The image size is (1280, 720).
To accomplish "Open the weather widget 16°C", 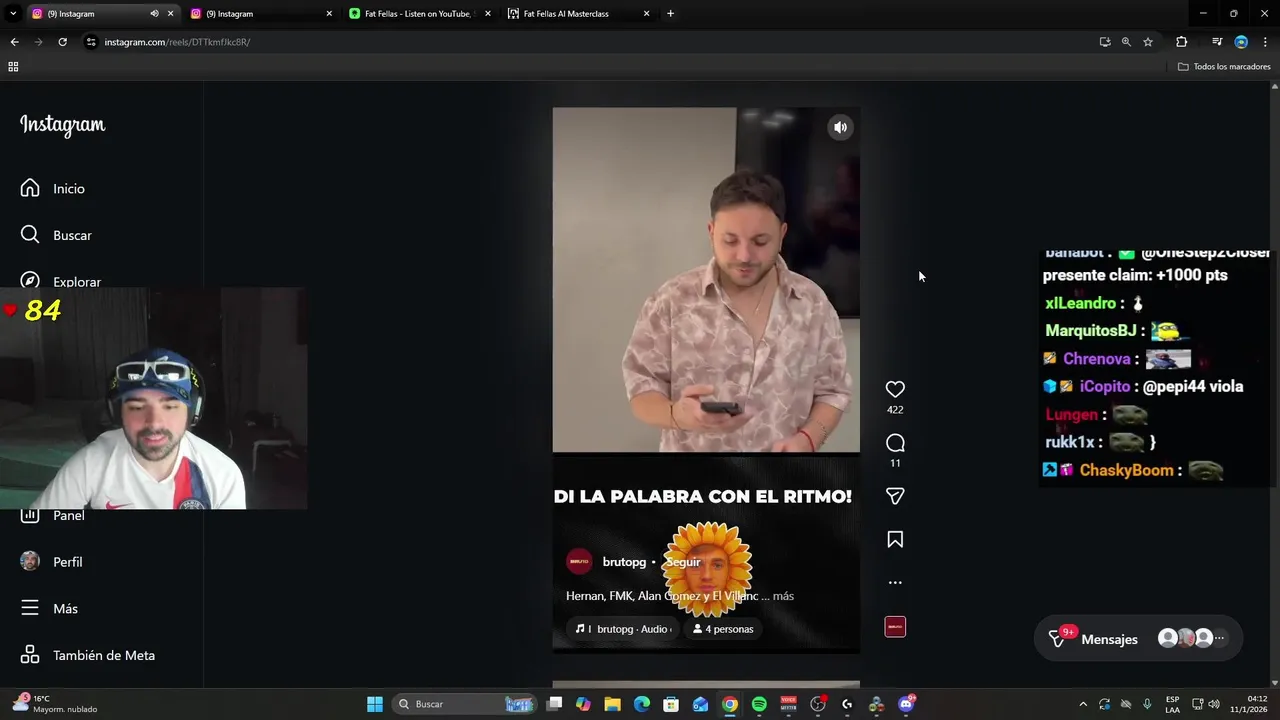I will click(55, 704).
